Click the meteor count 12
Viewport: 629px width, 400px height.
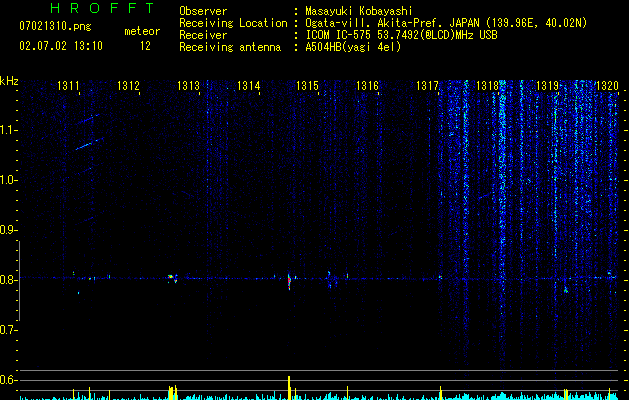point(145,46)
